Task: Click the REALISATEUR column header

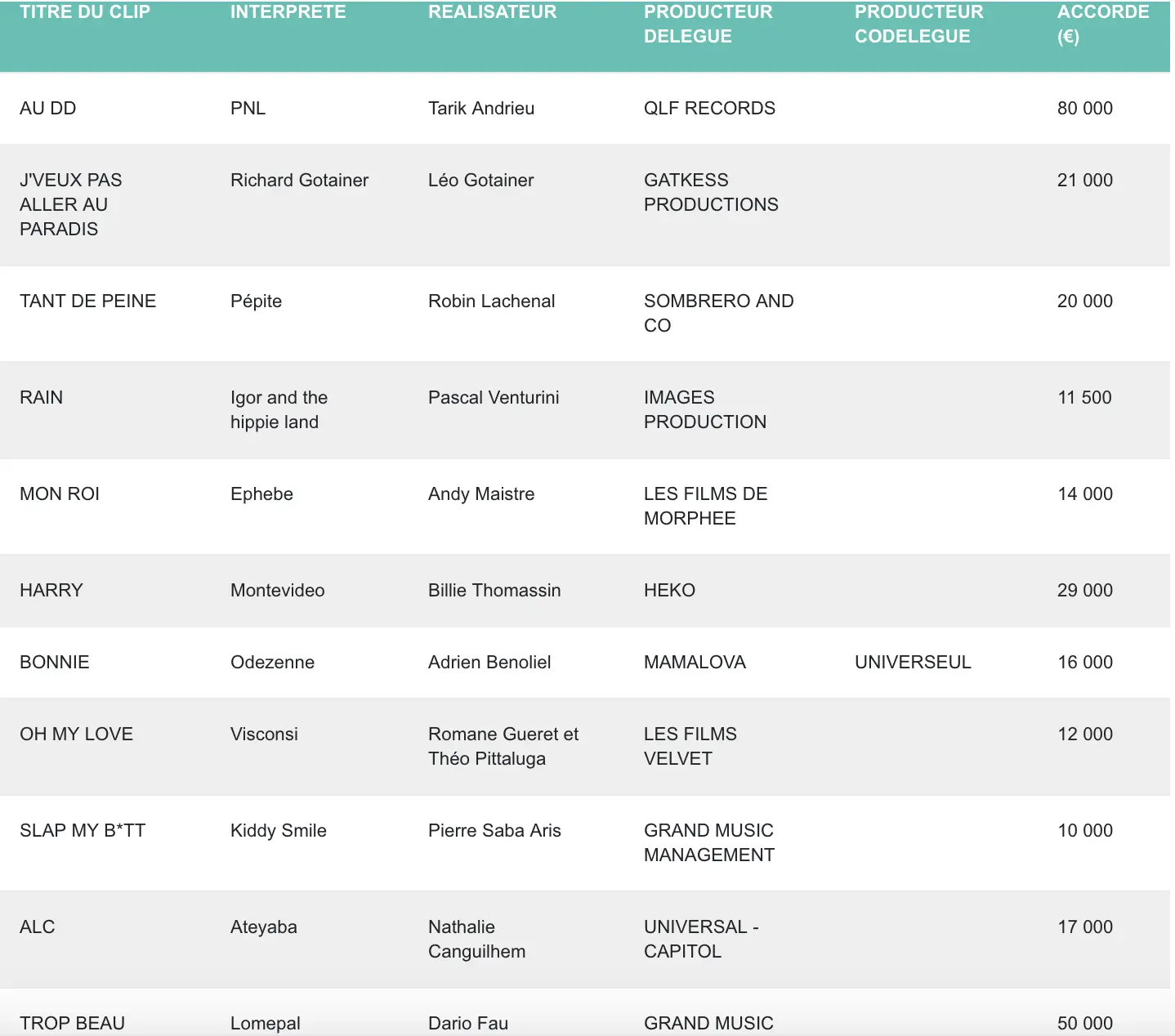Action: pos(492,12)
